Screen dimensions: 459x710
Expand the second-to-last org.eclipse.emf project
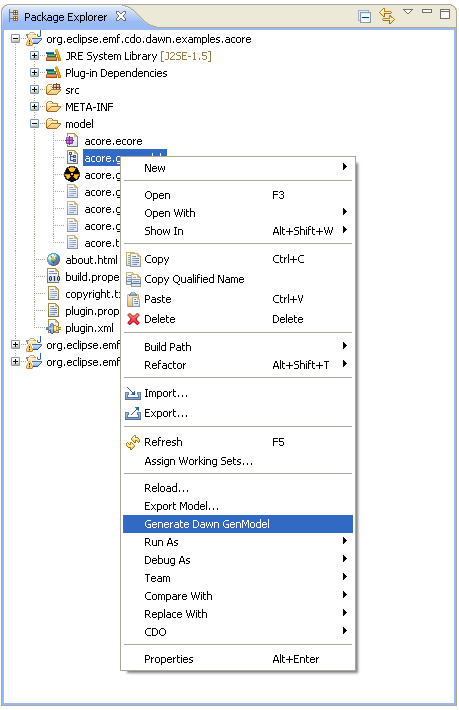point(15,345)
